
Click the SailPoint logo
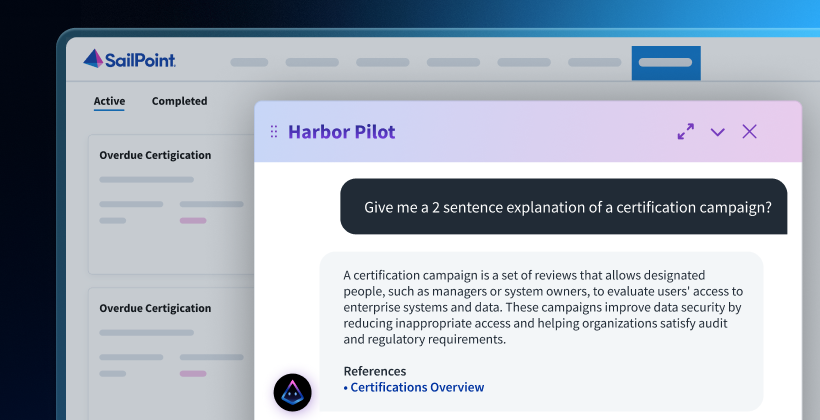[129, 59]
